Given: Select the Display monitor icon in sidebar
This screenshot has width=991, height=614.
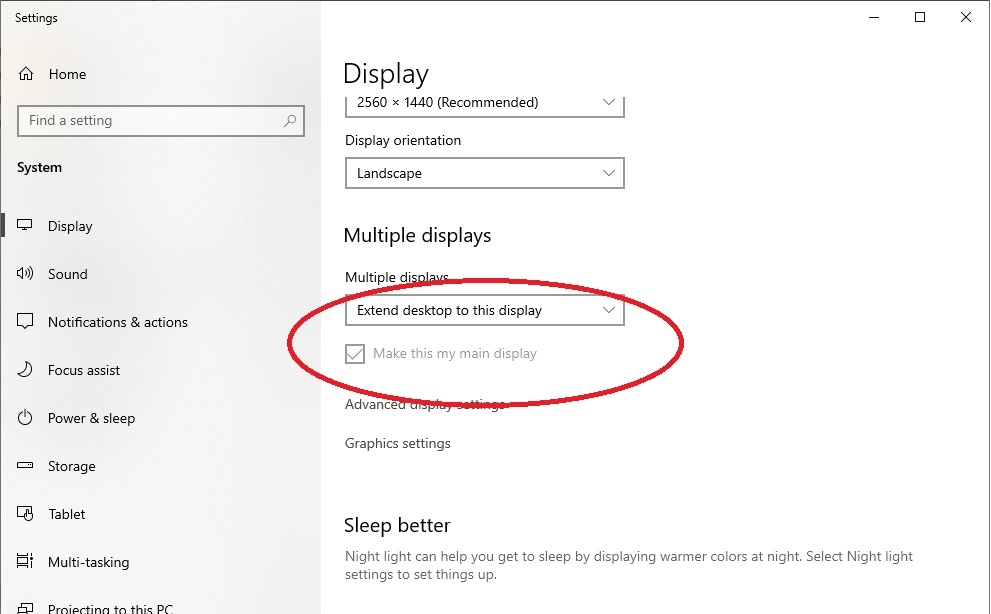Looking at the screenshot, I should (x=25, y=225).
